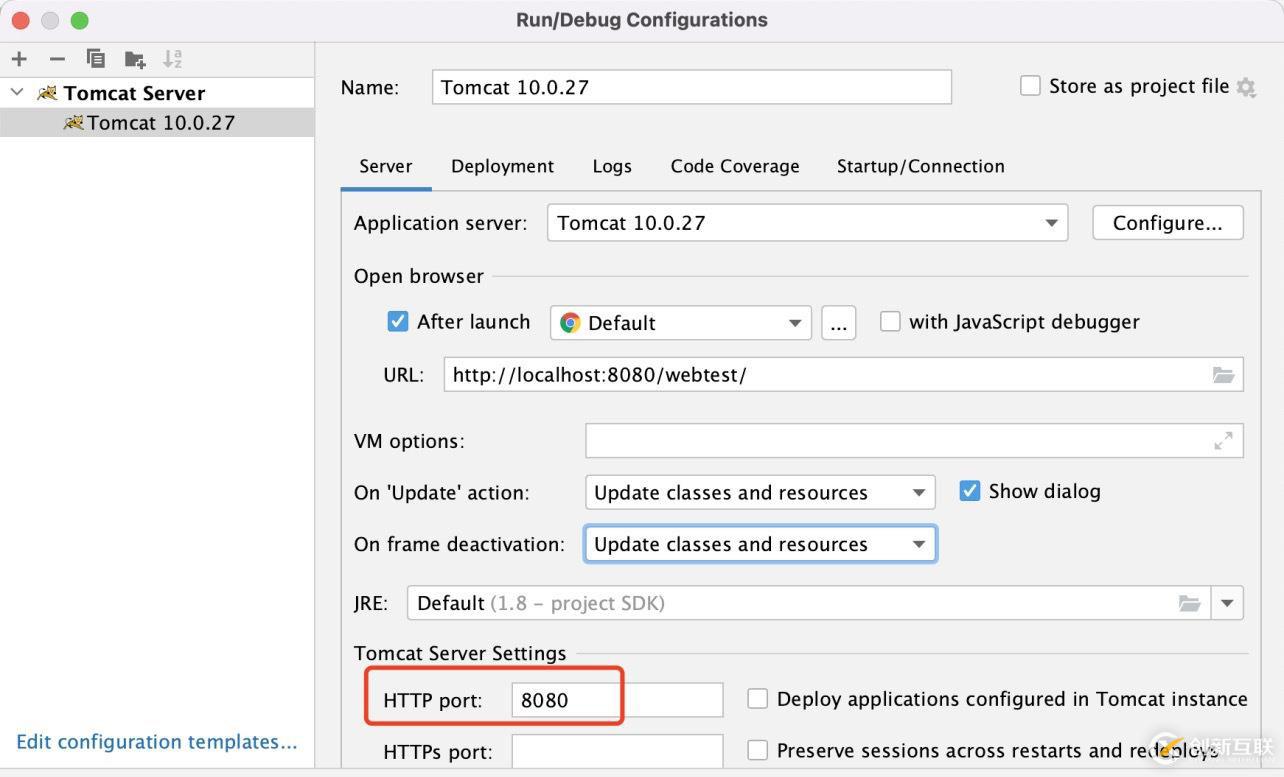The height and width of the screenshot is (777, 1284).
Task: Expand the VM options field arrows icon
Action: coord(1223,441)
